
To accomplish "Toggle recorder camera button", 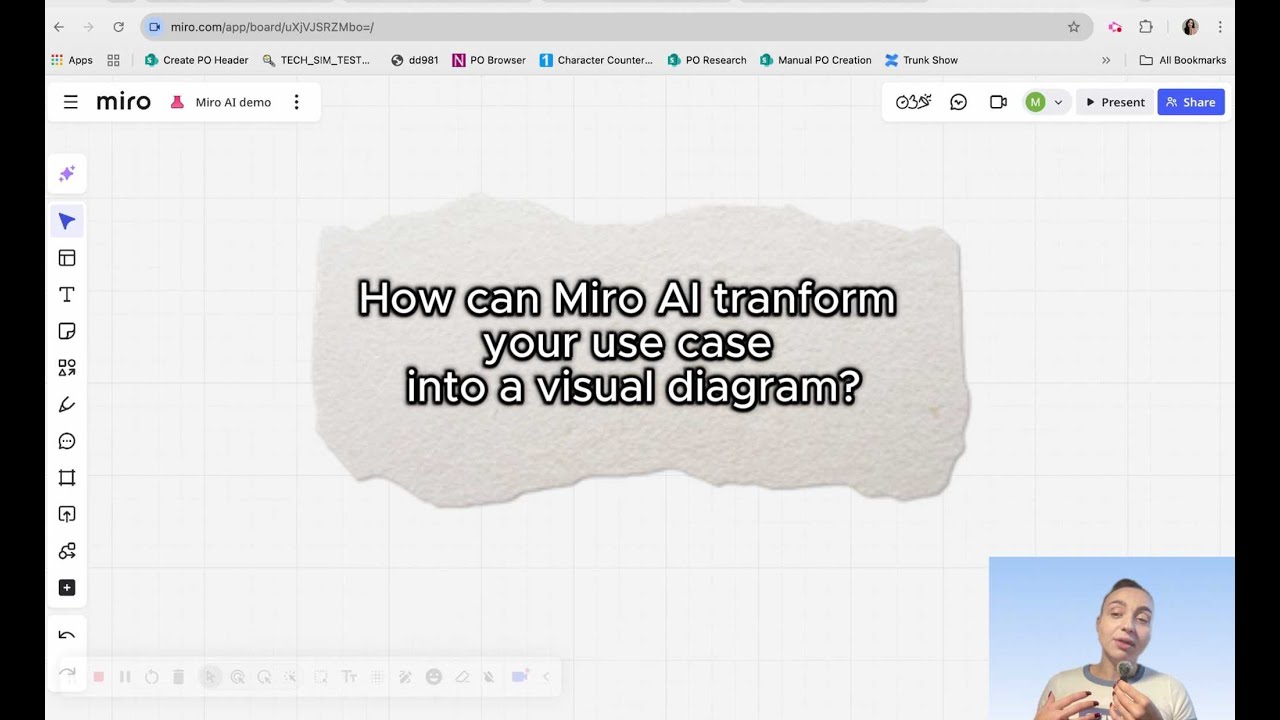I will click(x=520, y=677).
